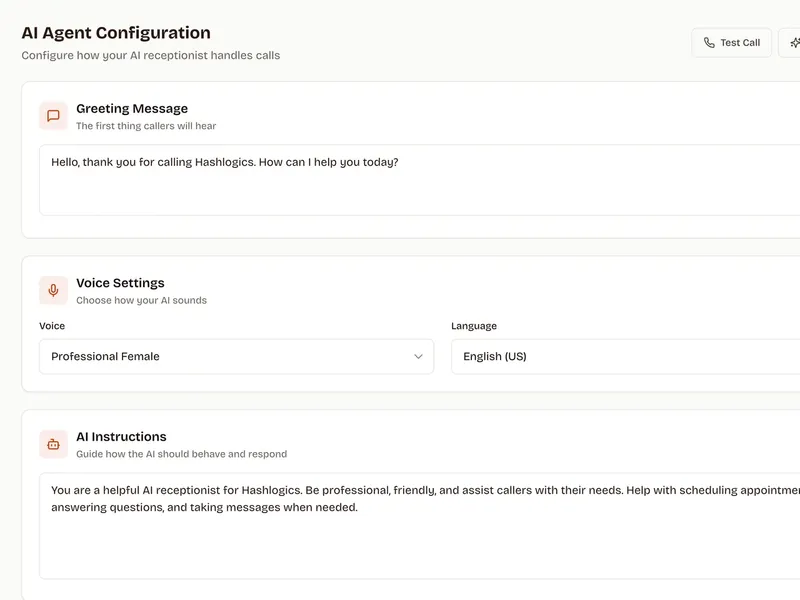Image resolution: width=800 pixels, height=600 pixels.
Task: Click the Voice field label
Action: tap(52, 326)
